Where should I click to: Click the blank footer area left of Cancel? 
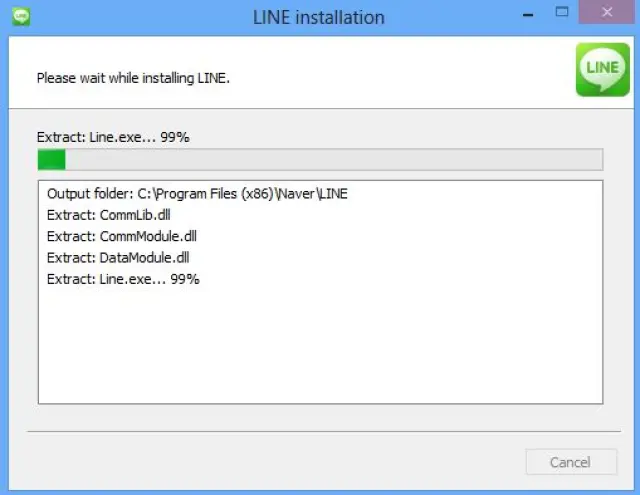tap(270, 462)
